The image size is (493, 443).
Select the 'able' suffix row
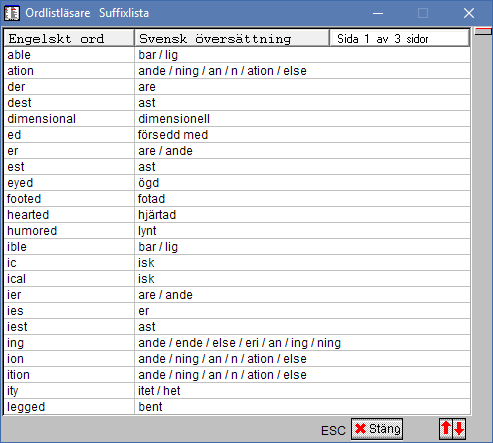(237, 55)
